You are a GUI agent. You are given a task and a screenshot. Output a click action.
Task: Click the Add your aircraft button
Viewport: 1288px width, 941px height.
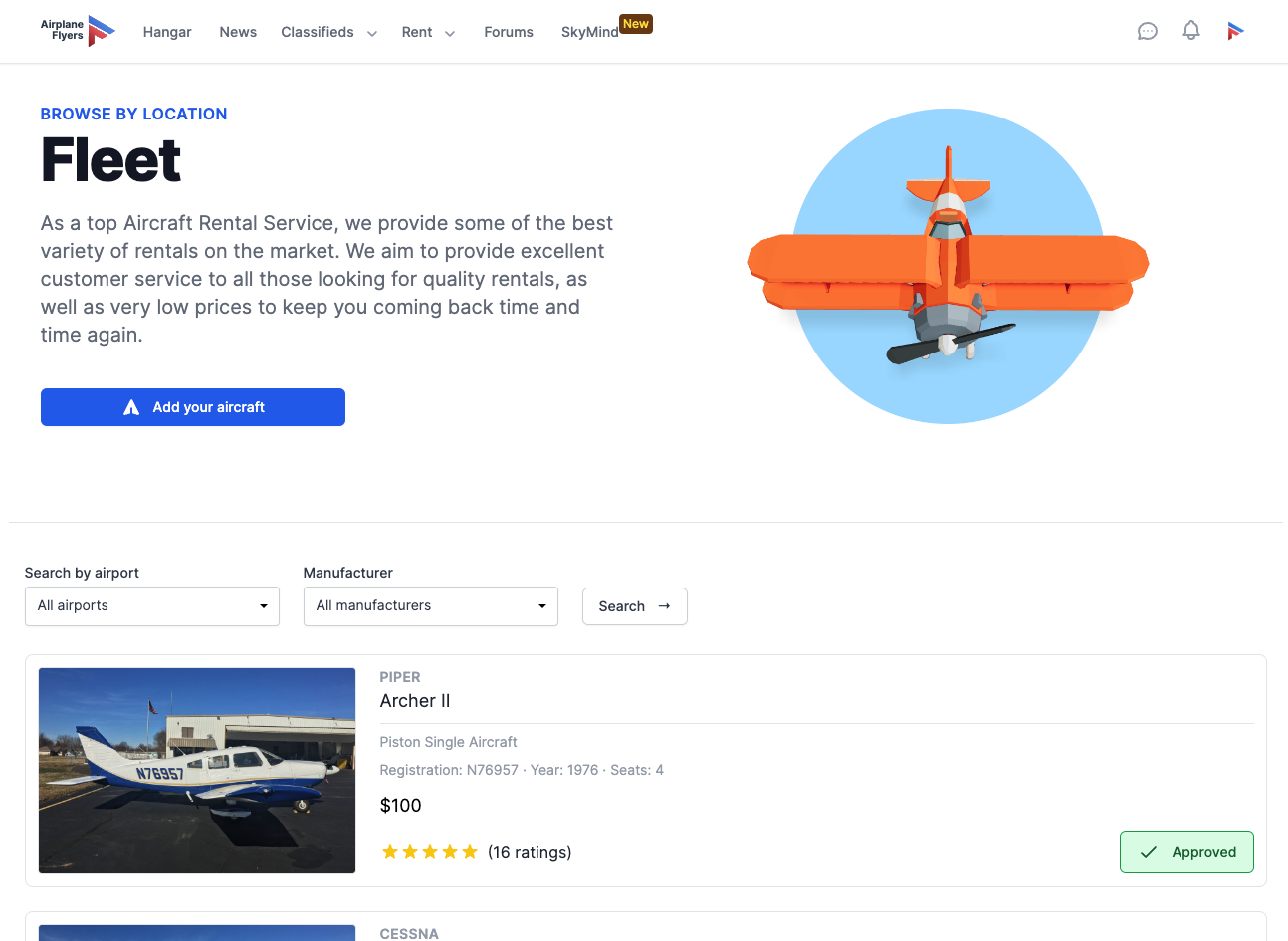click(x=193, y=407)
